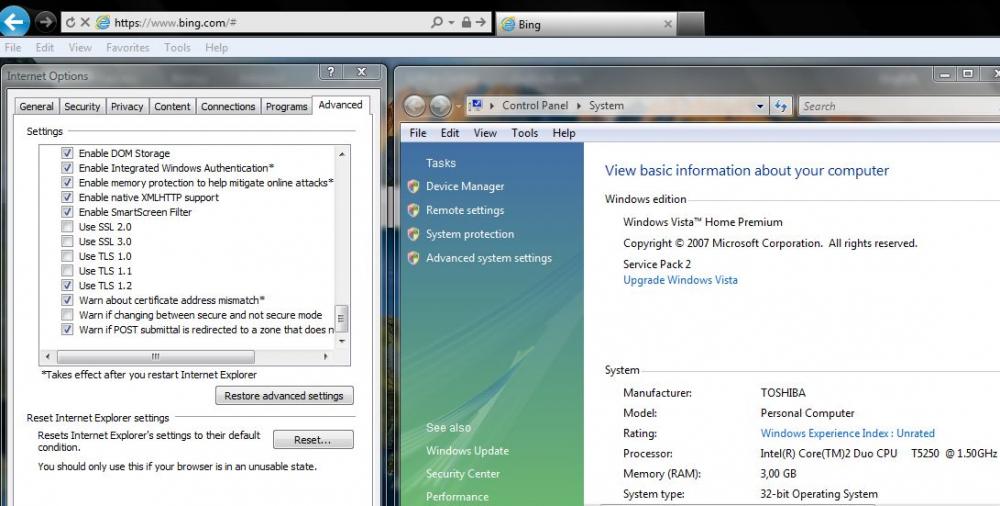The width and height of the screenshot is (1000, 506).
Task: Open the Performance link under See also
Action: (x=457, y=496)
